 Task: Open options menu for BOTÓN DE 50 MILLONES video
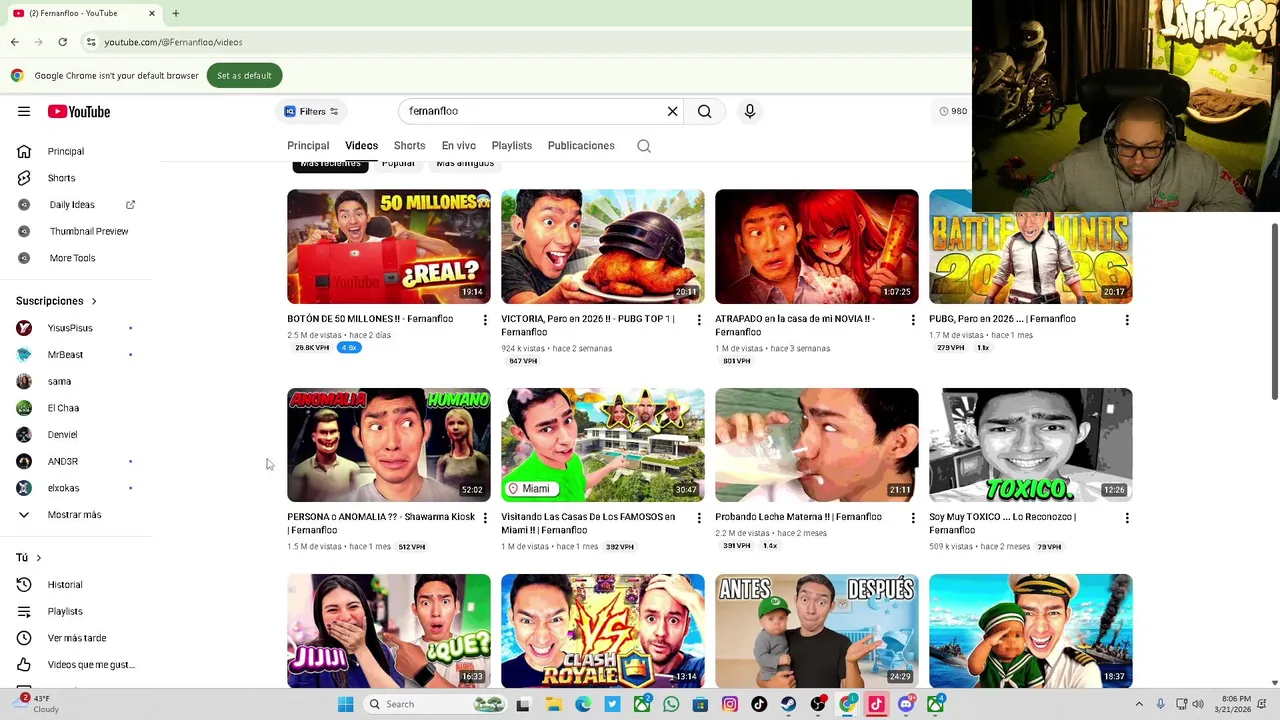[485, 320]
